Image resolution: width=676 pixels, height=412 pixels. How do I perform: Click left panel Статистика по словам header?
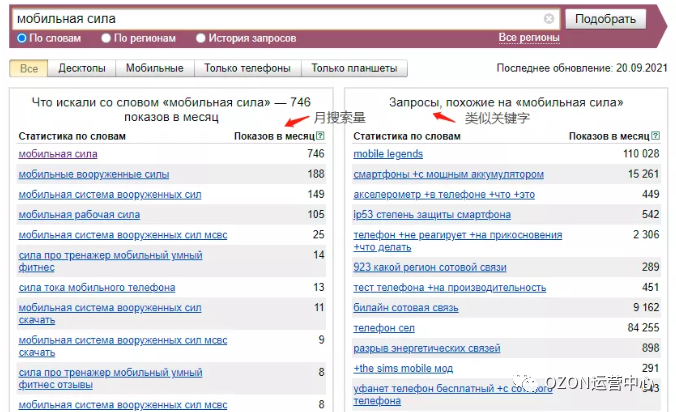point(72,136)
